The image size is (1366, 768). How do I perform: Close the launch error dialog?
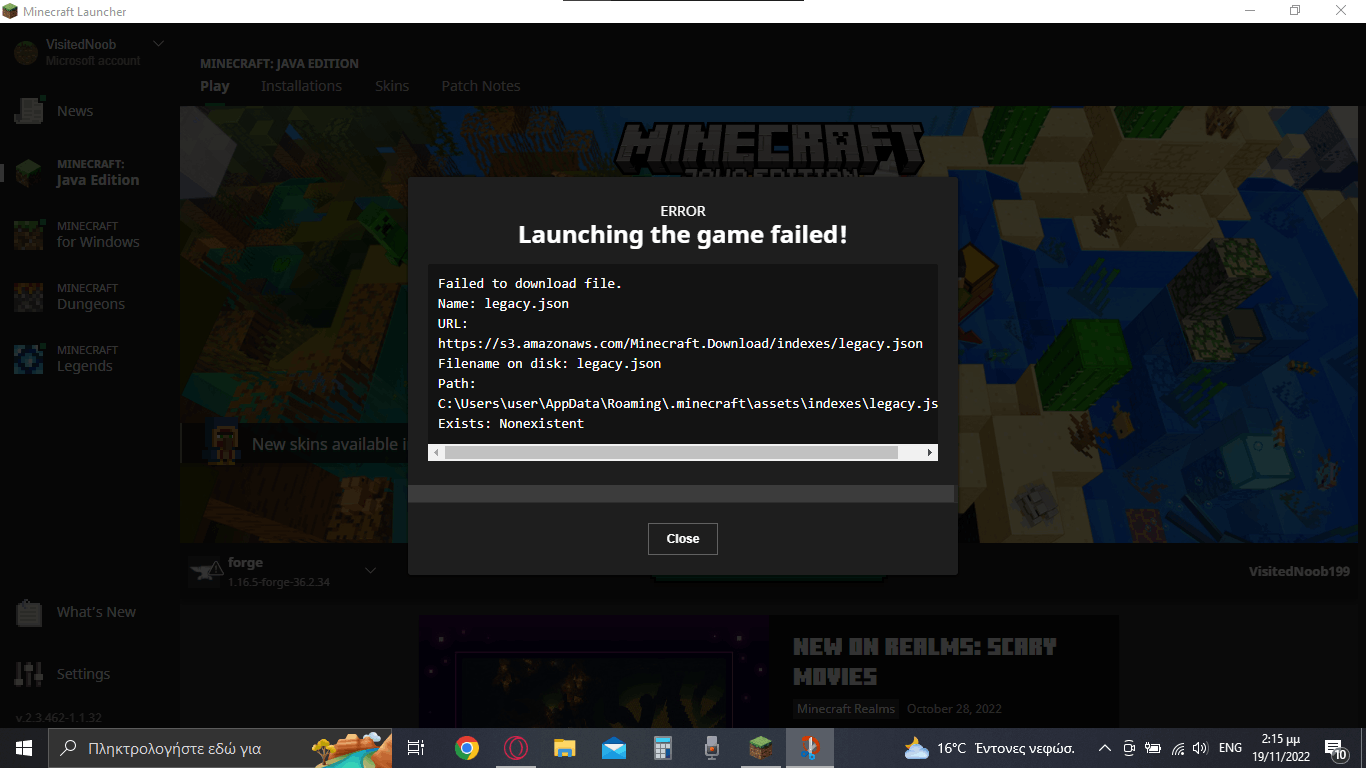point(683,538)
